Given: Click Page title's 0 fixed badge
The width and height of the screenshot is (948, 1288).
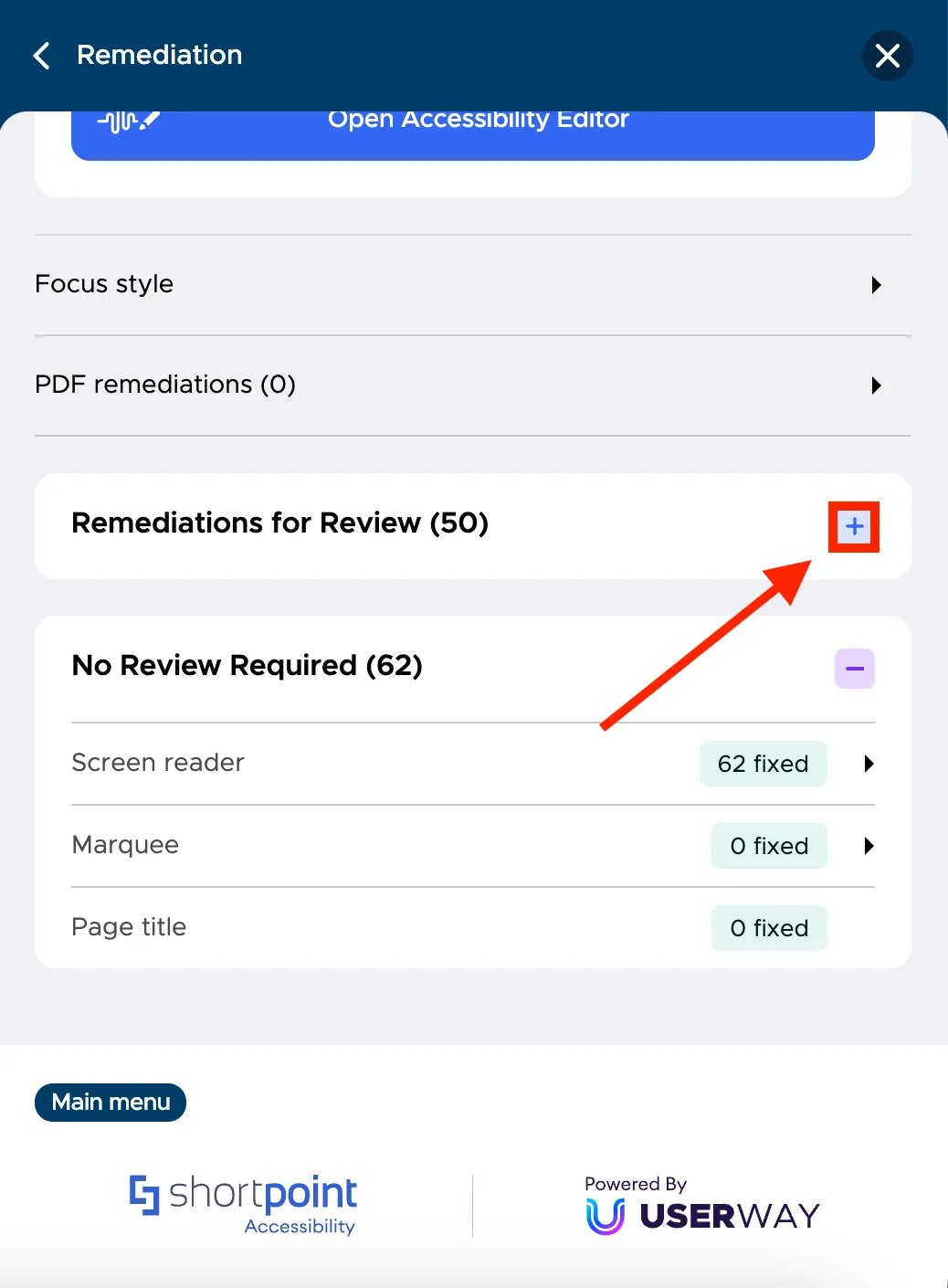Looking at the screenshot, I should 769,928.
